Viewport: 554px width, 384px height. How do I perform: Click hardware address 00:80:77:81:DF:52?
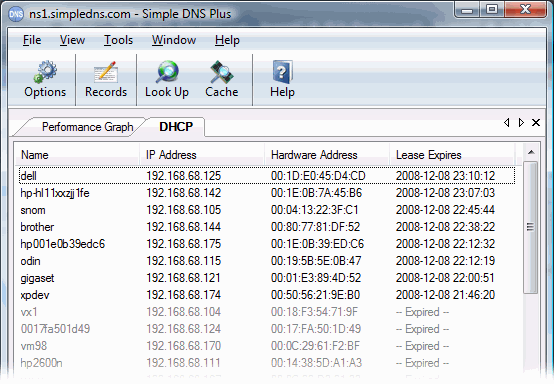[315, 227]
